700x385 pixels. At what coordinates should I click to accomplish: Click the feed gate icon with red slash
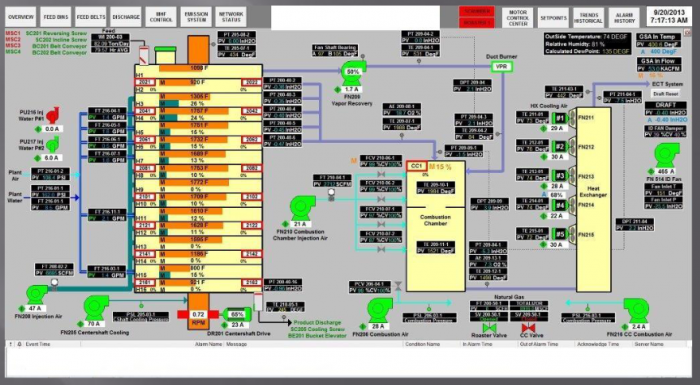tap(144, 55)
